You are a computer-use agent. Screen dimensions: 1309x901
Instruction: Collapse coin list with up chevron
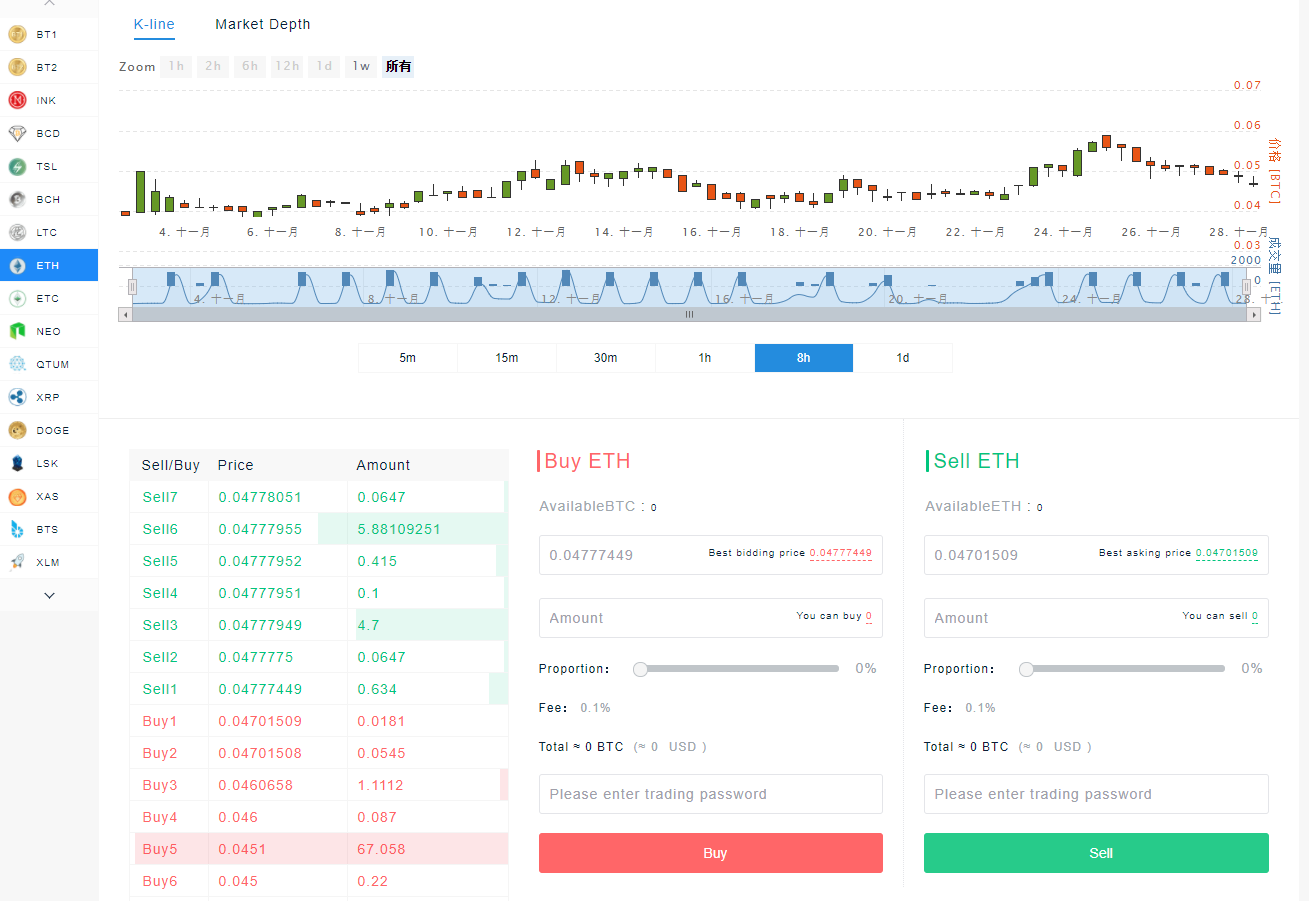(x=49, y=4)
